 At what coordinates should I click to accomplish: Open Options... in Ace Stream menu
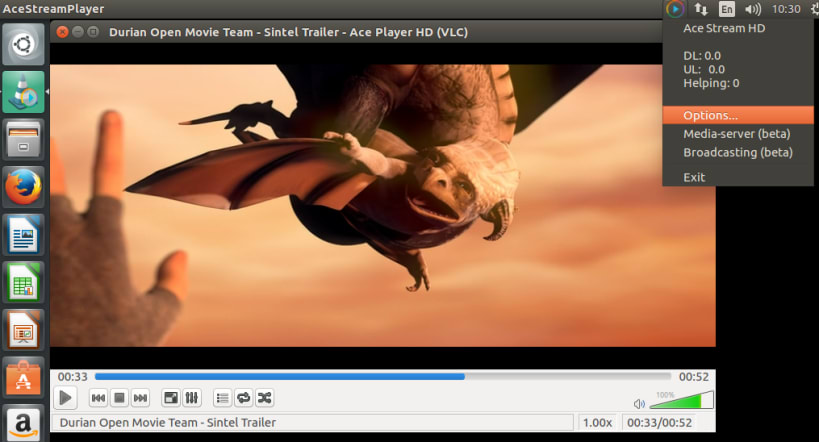pos(738,115)
